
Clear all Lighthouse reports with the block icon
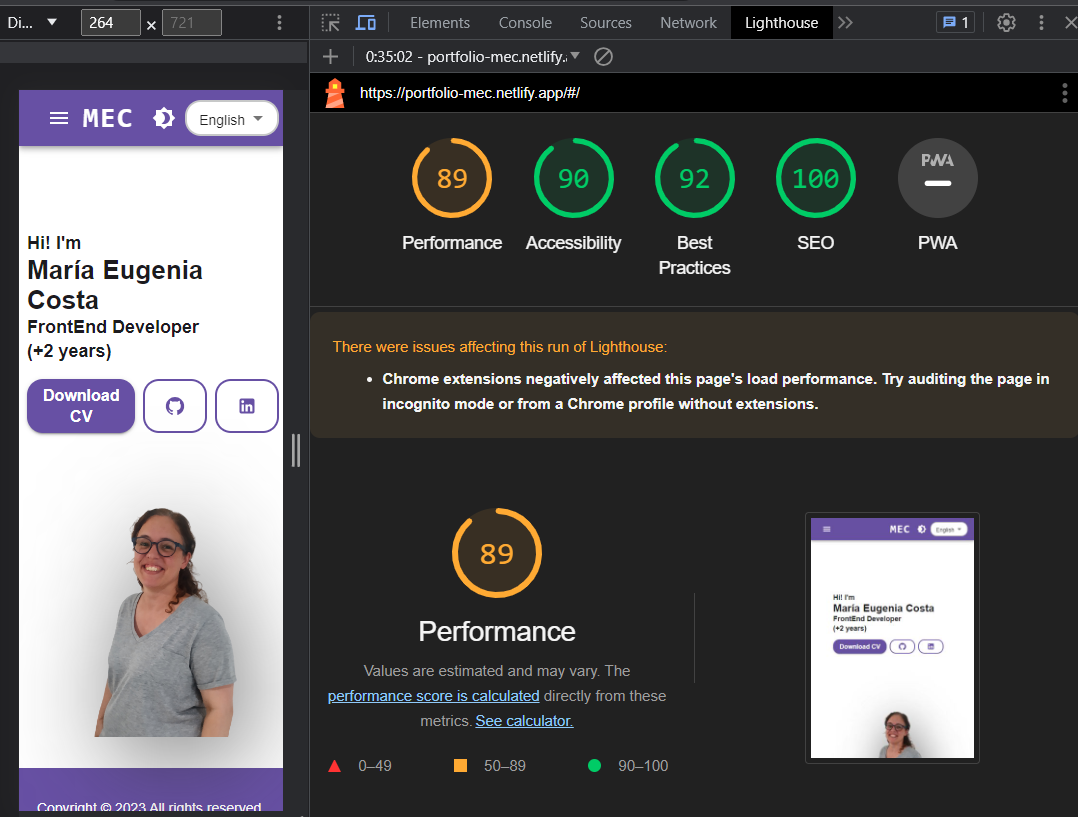pyautogui.click(x=603, y=57)
